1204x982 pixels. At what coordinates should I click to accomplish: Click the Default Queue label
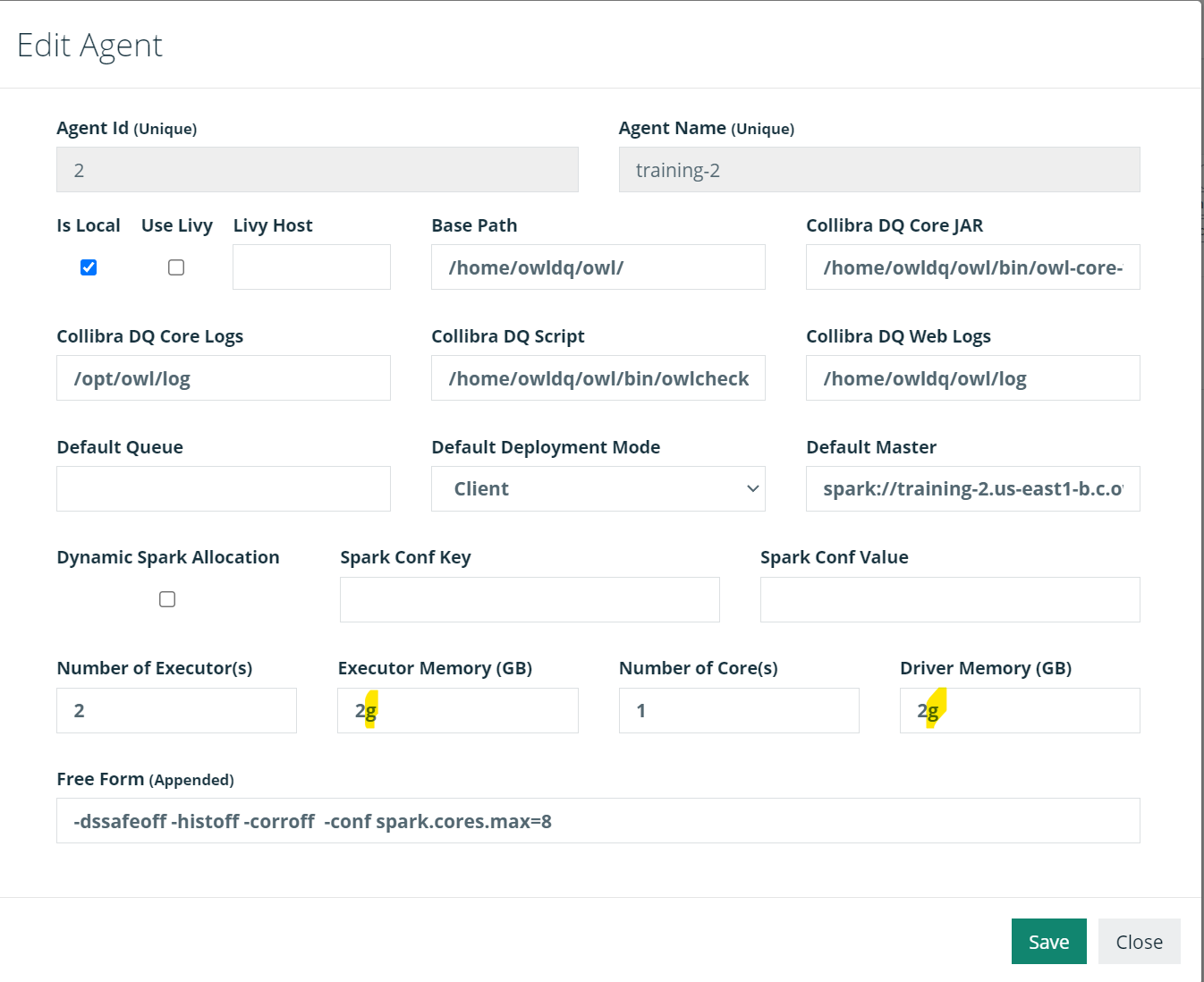pos(120,447)
